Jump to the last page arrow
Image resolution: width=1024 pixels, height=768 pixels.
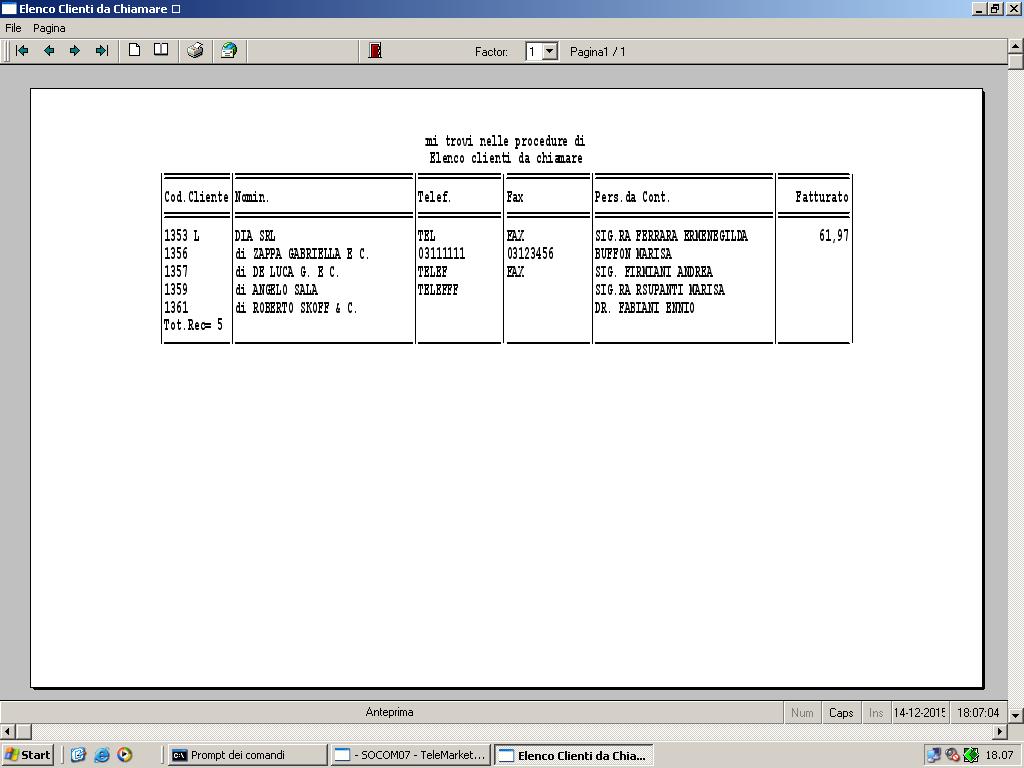(101, 51)
